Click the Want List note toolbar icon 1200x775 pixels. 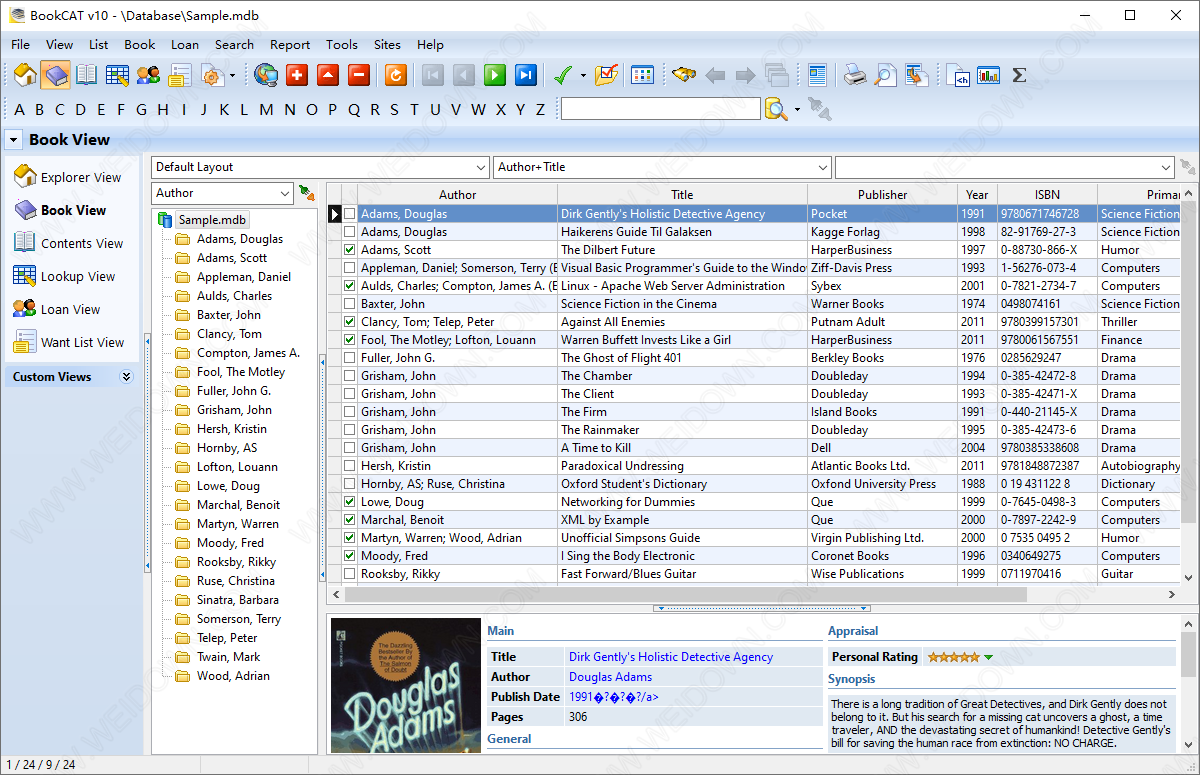click(x=180, y=75)
